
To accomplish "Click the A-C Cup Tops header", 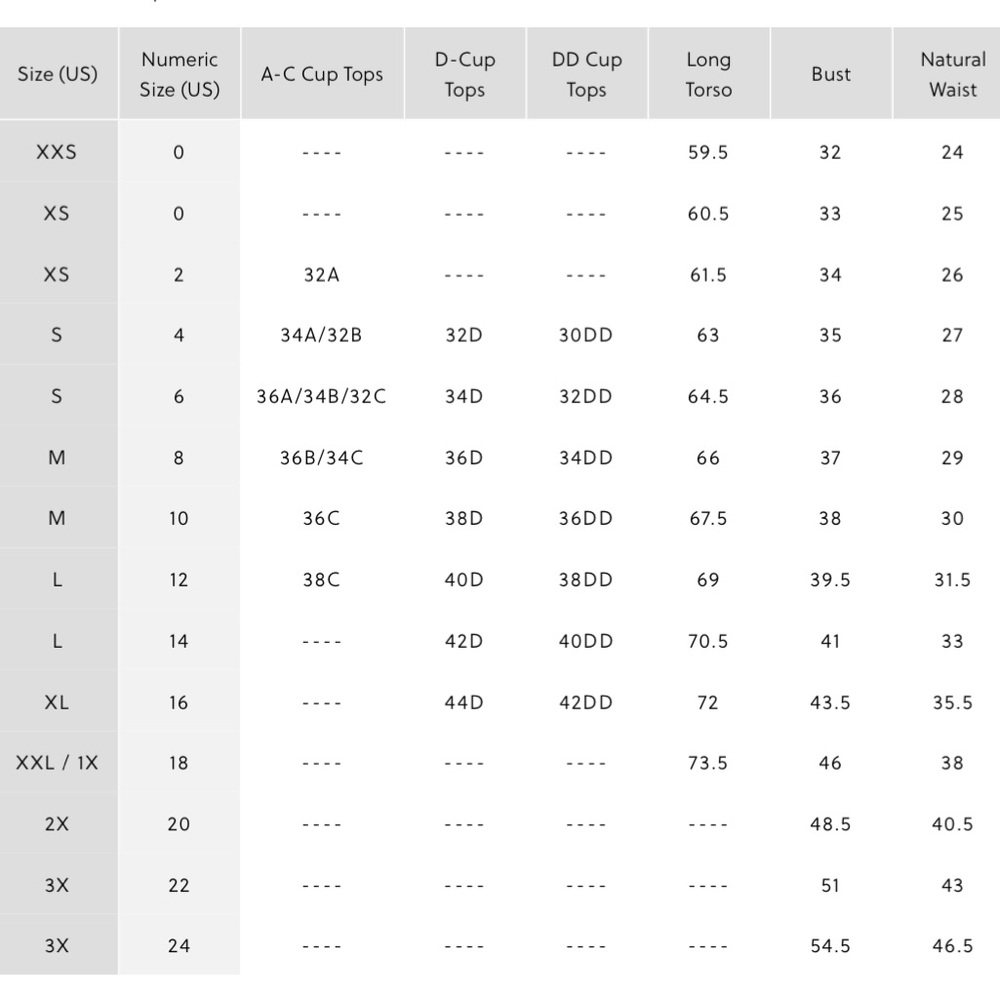I will click(x=322, y=74).
